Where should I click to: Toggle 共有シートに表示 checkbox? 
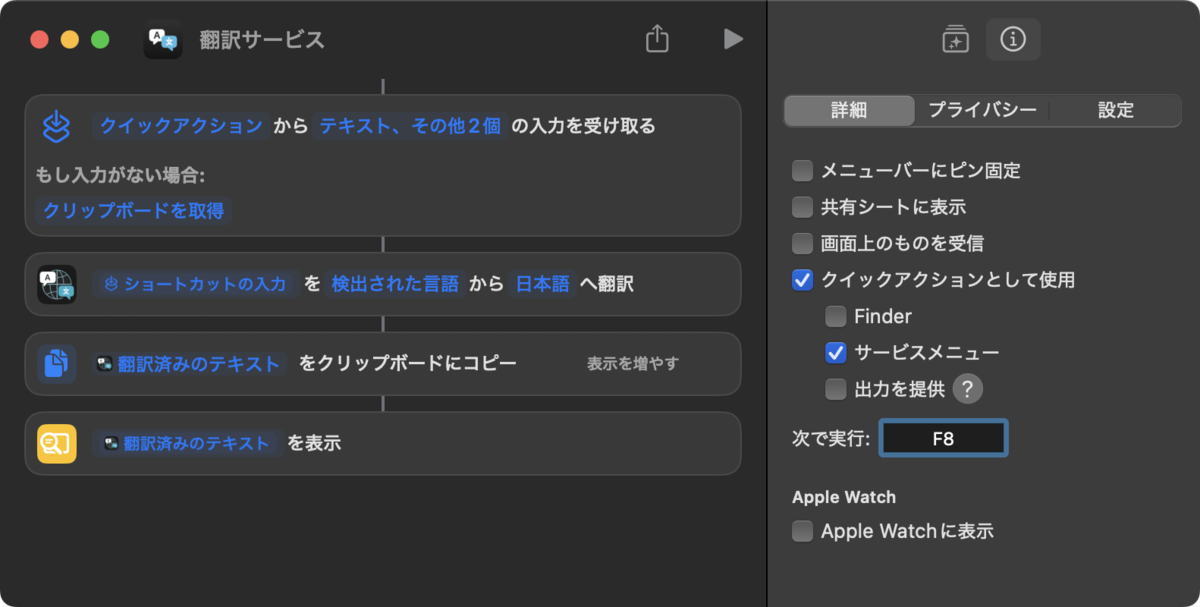pyautogui.click(x=802, y=207)
